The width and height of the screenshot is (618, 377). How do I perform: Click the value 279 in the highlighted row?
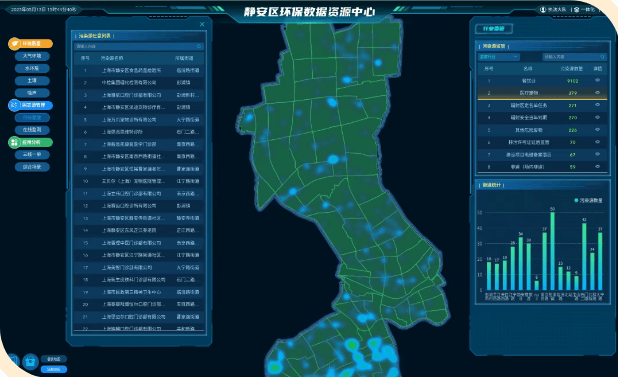[572, 93]
